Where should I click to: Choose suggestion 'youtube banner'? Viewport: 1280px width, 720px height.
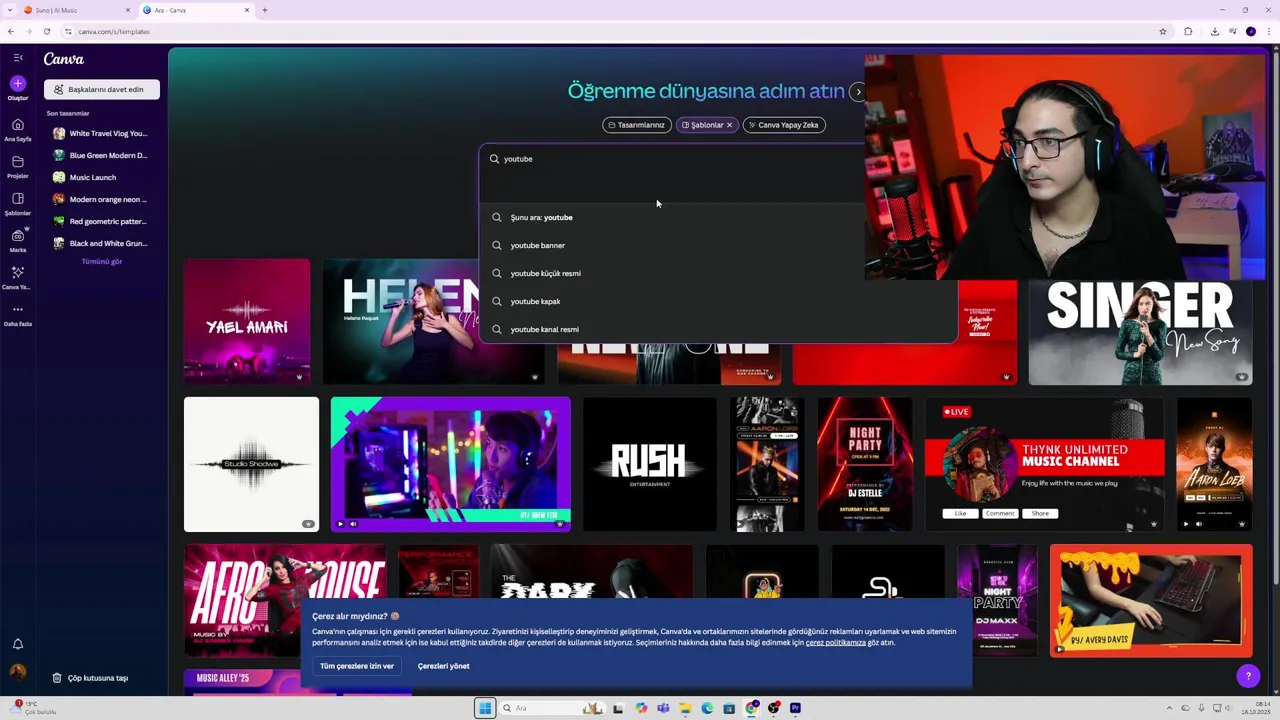point(718,245)
